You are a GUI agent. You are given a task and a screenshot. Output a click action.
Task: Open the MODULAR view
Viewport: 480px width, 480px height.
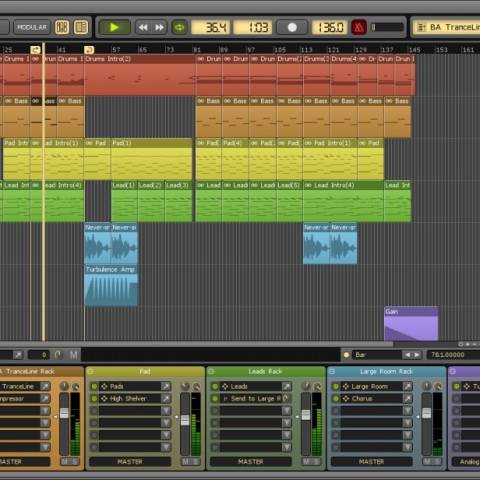tap(32, 27)
